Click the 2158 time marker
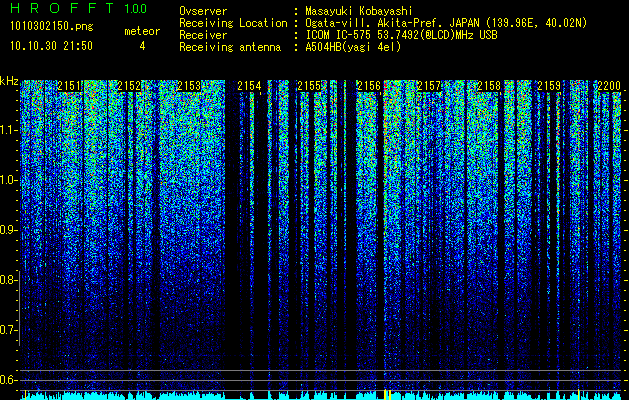The image size is (629, 400). 489,86
